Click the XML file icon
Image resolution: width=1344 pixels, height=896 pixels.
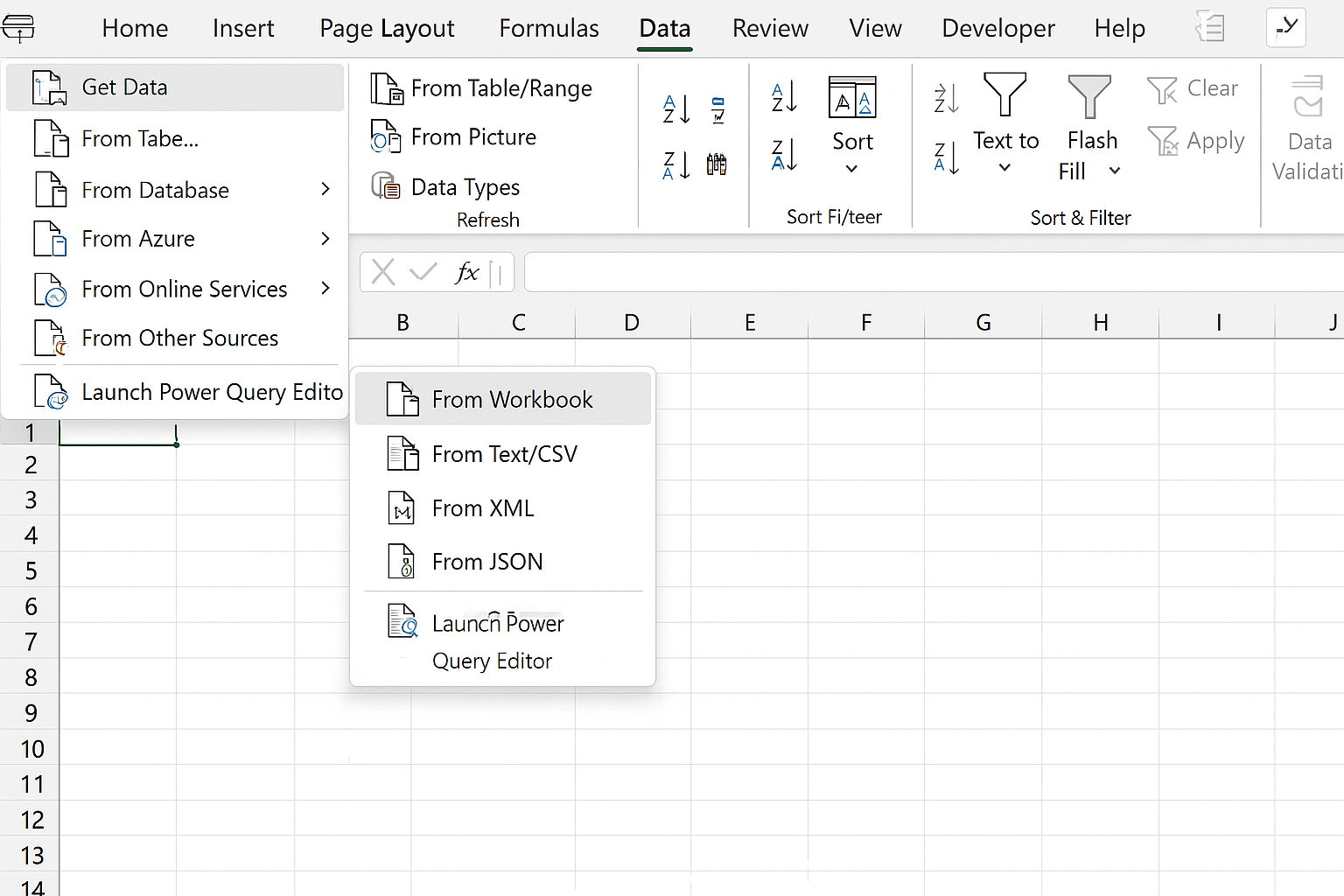pos(402,508)
